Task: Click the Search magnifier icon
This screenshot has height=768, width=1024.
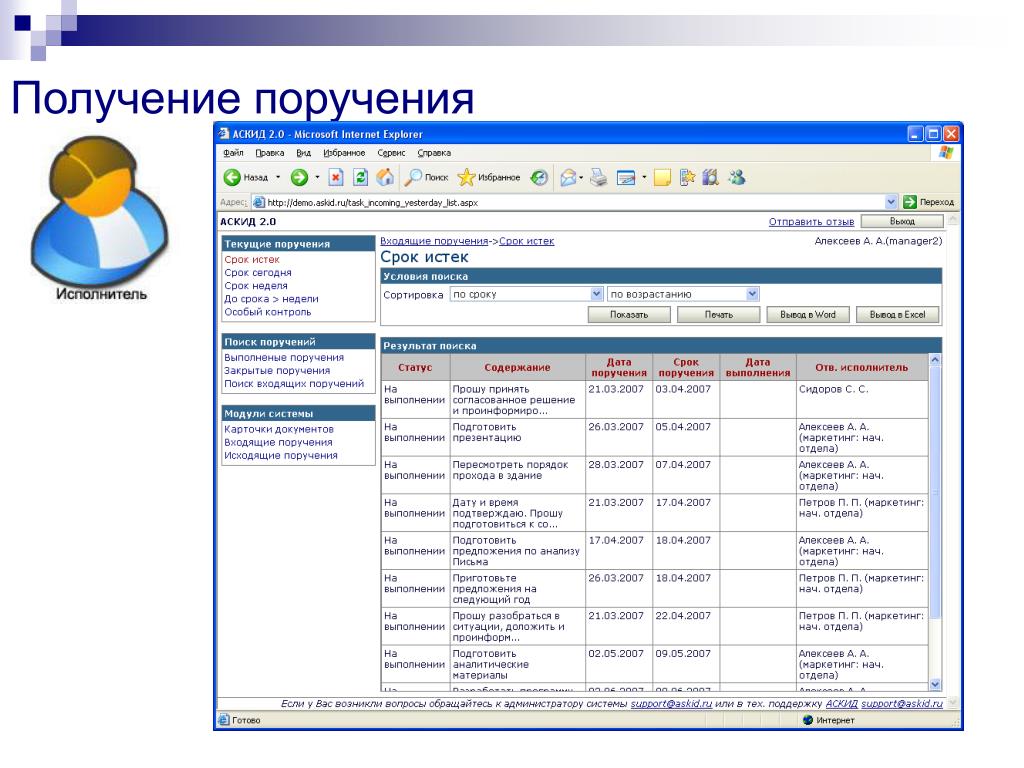Action: (x=413, y=177)
